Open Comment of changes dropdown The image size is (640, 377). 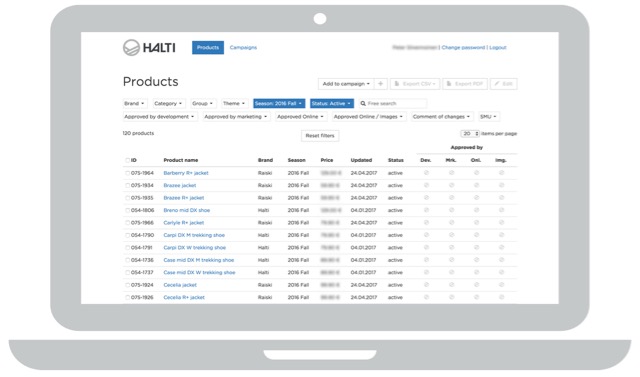pyautogui.click(x=442, y=117)
